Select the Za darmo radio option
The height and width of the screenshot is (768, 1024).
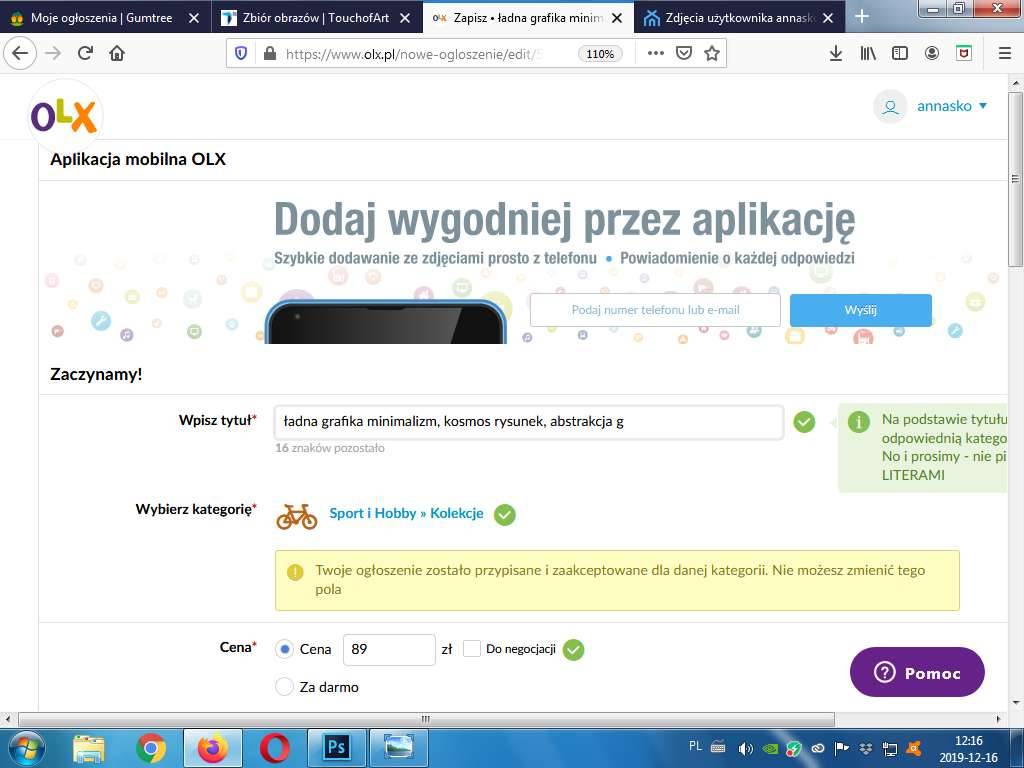click(x=284, y=687)
